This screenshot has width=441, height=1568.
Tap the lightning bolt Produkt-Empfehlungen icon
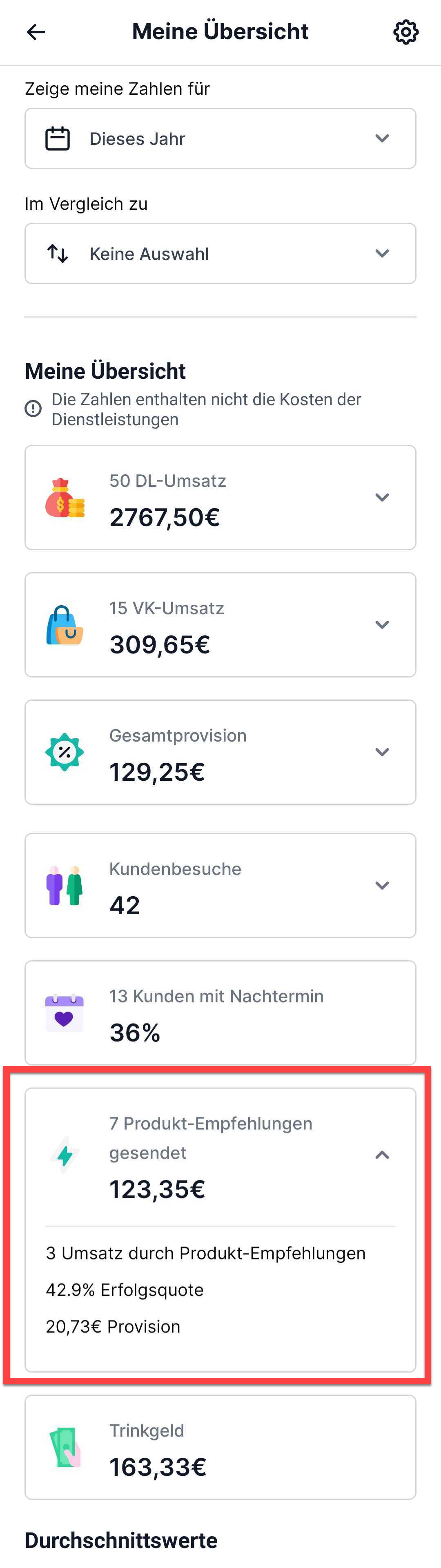pos(65,1155)
